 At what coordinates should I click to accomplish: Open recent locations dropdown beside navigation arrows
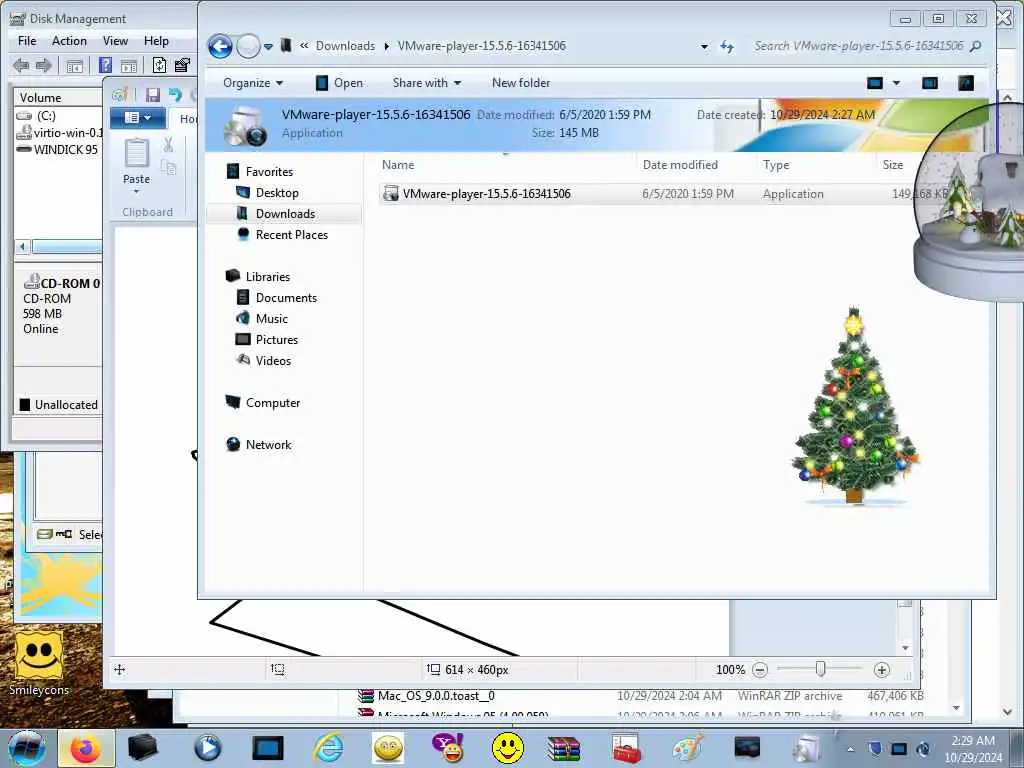click(268, 46)
